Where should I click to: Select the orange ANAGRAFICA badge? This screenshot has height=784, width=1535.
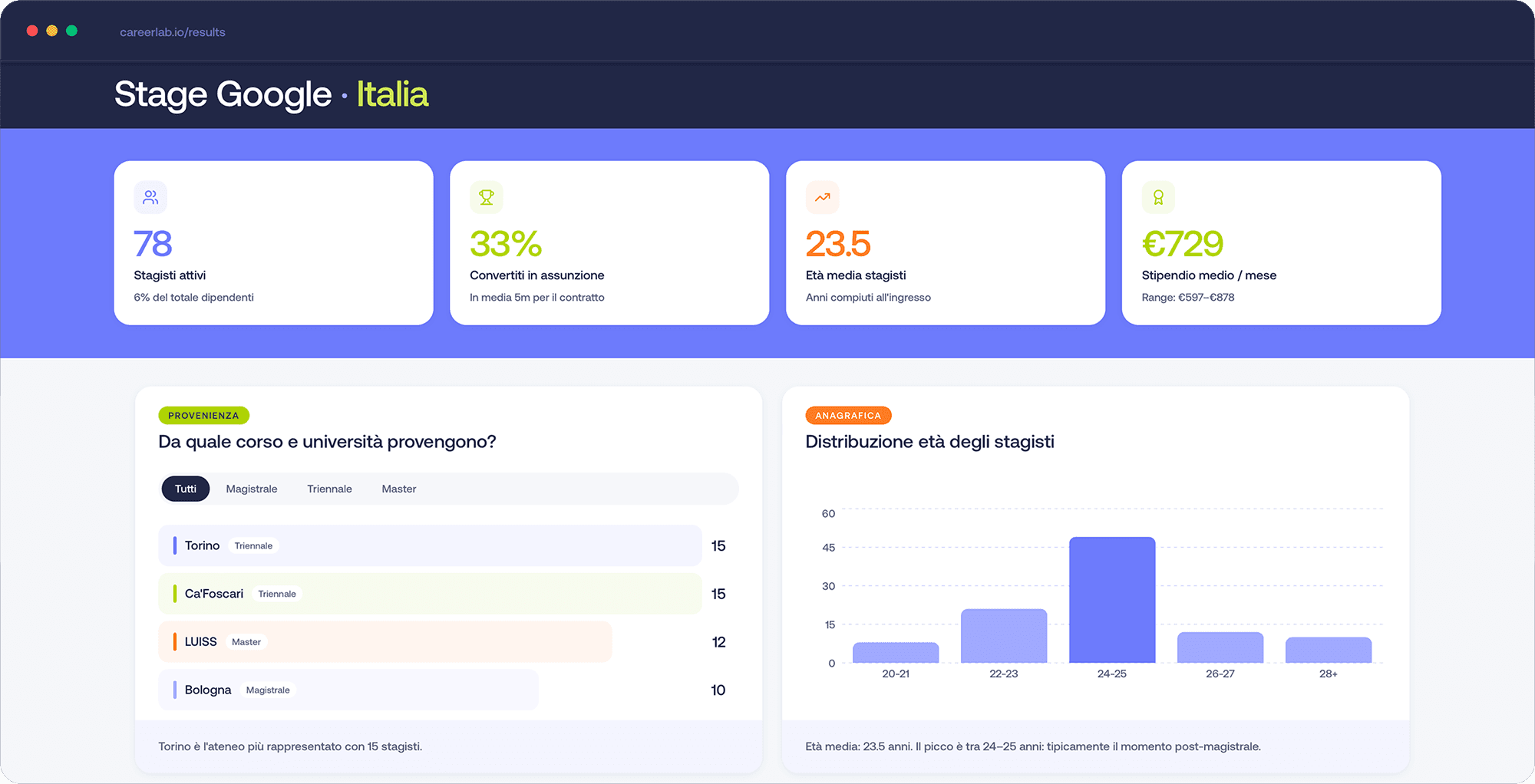(848, 415)
